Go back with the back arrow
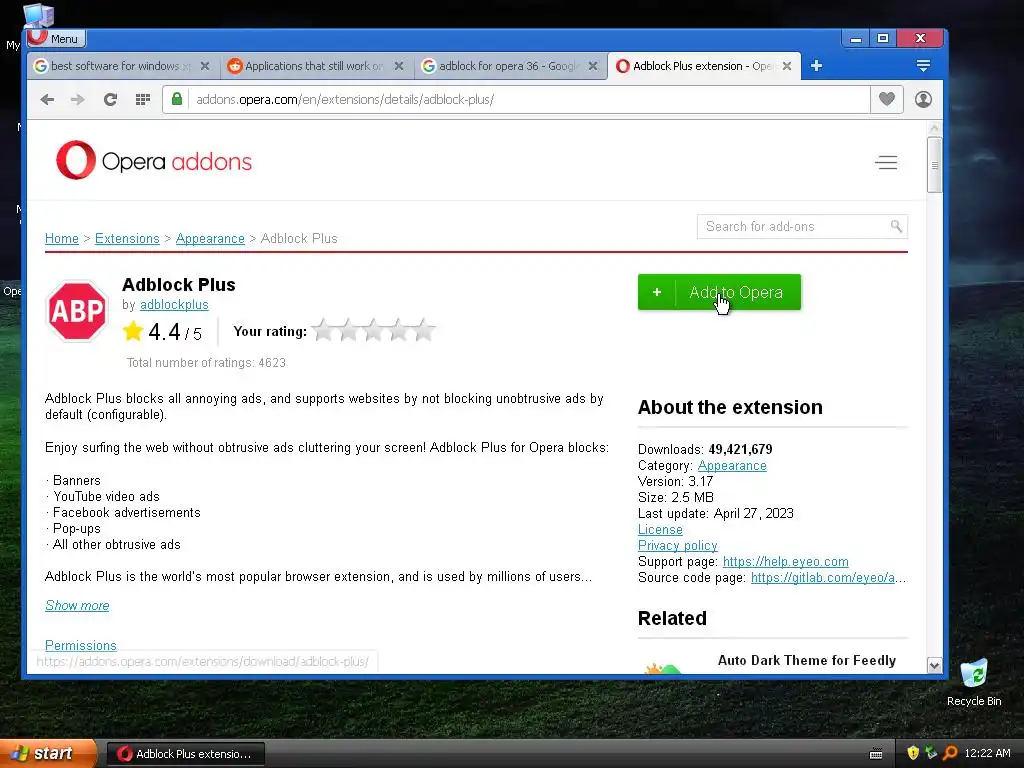The height and width of the screenshot is (768, 1024). tap(47, 99)
